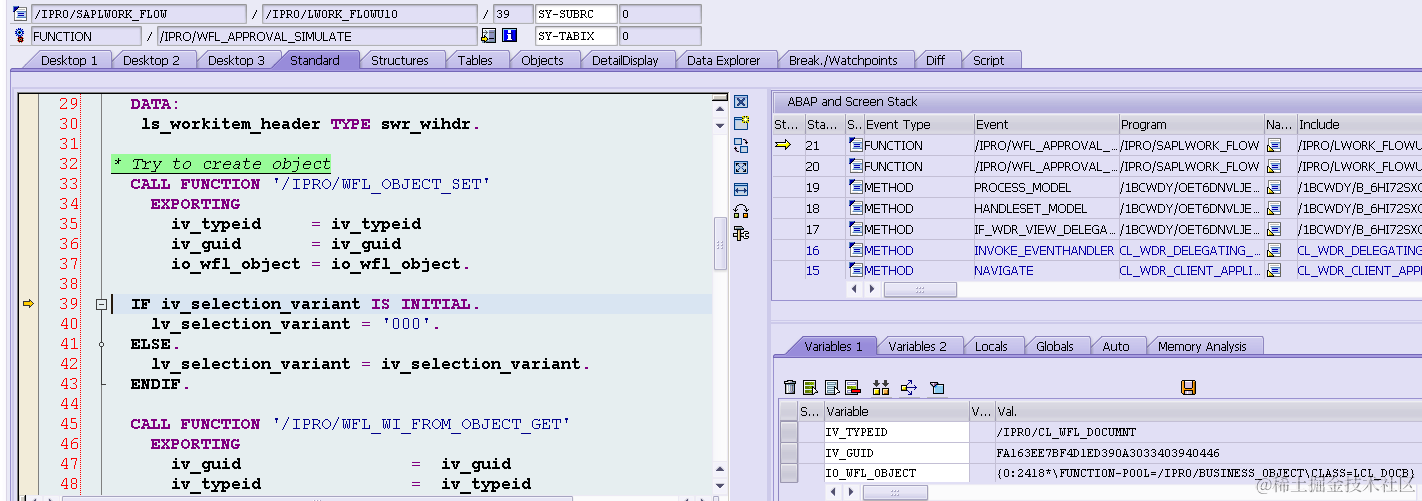This screenshot has width=1422, height=501.
Task: Click the navigation icon in stack row 21
Action: [1274, 145]
